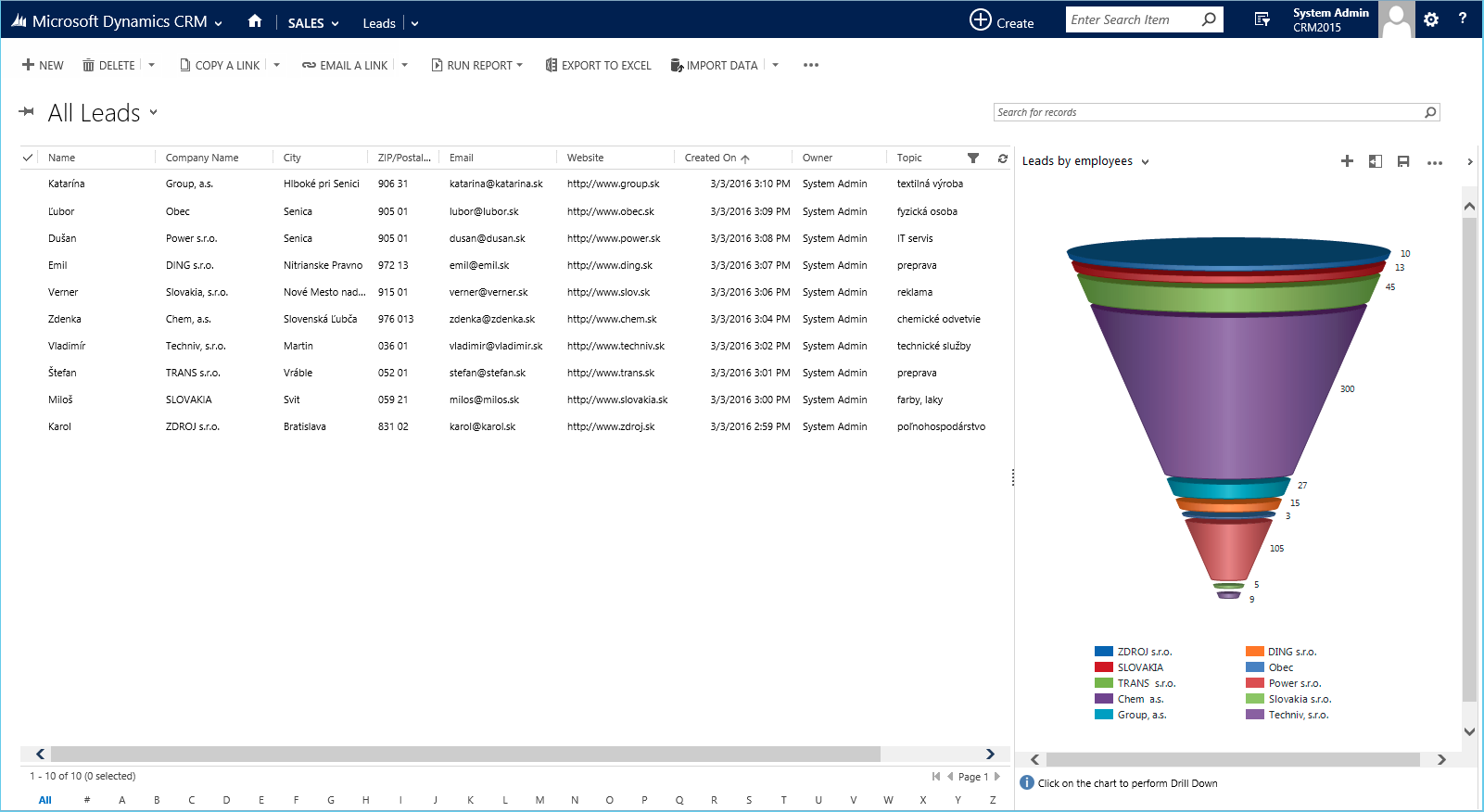Screen dimensions: 1484x812
Task: Open RUN REPORT menu
Action: (476, 65)
